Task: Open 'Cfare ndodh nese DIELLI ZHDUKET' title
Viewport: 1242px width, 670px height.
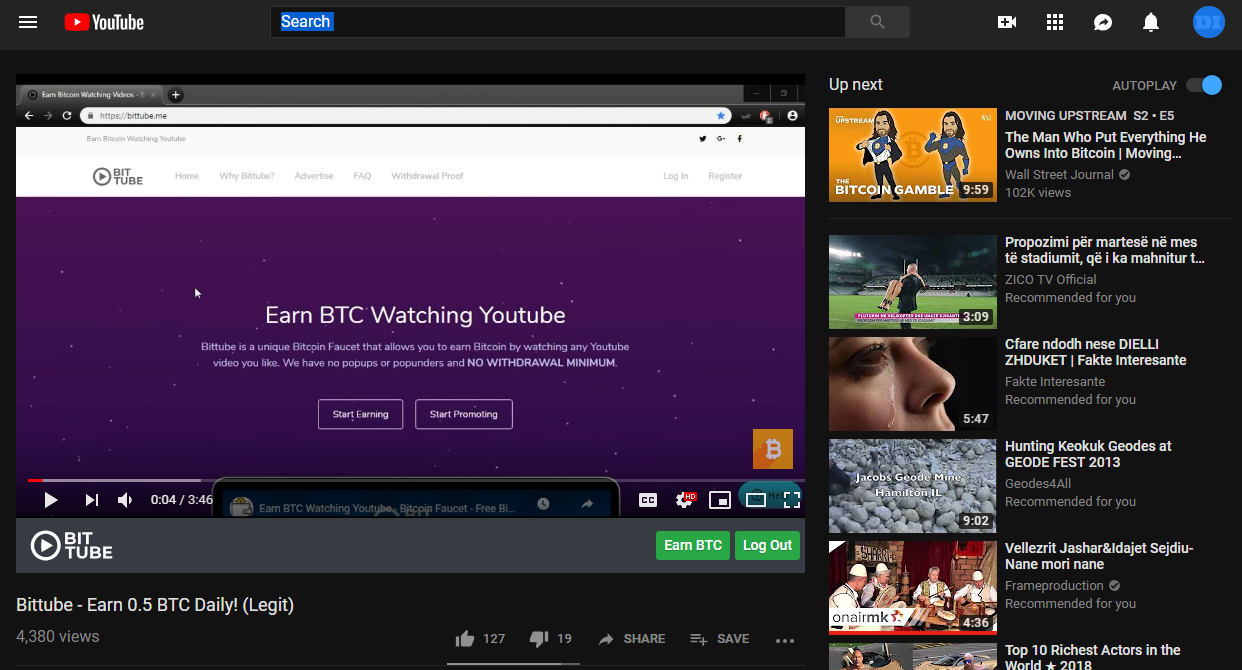Action: click(x=1096, y=352)
